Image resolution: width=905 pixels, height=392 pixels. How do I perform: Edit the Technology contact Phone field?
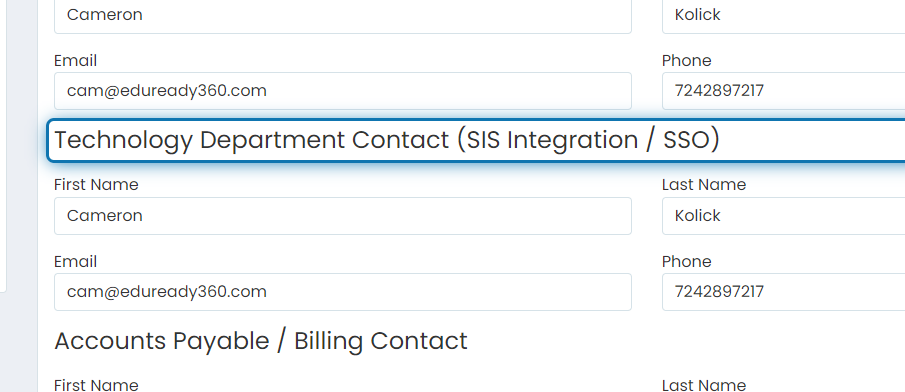783,292
